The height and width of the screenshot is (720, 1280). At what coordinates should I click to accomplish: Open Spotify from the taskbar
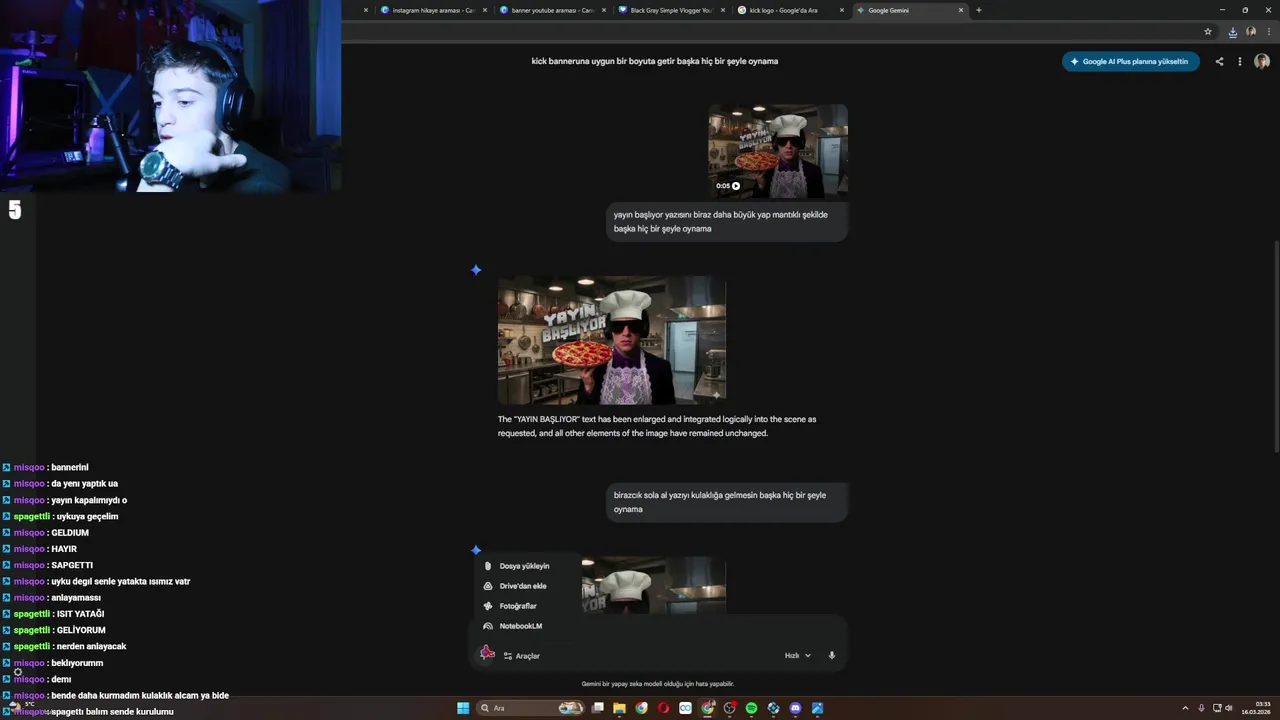pyautogui.click(x=751, y=708)
